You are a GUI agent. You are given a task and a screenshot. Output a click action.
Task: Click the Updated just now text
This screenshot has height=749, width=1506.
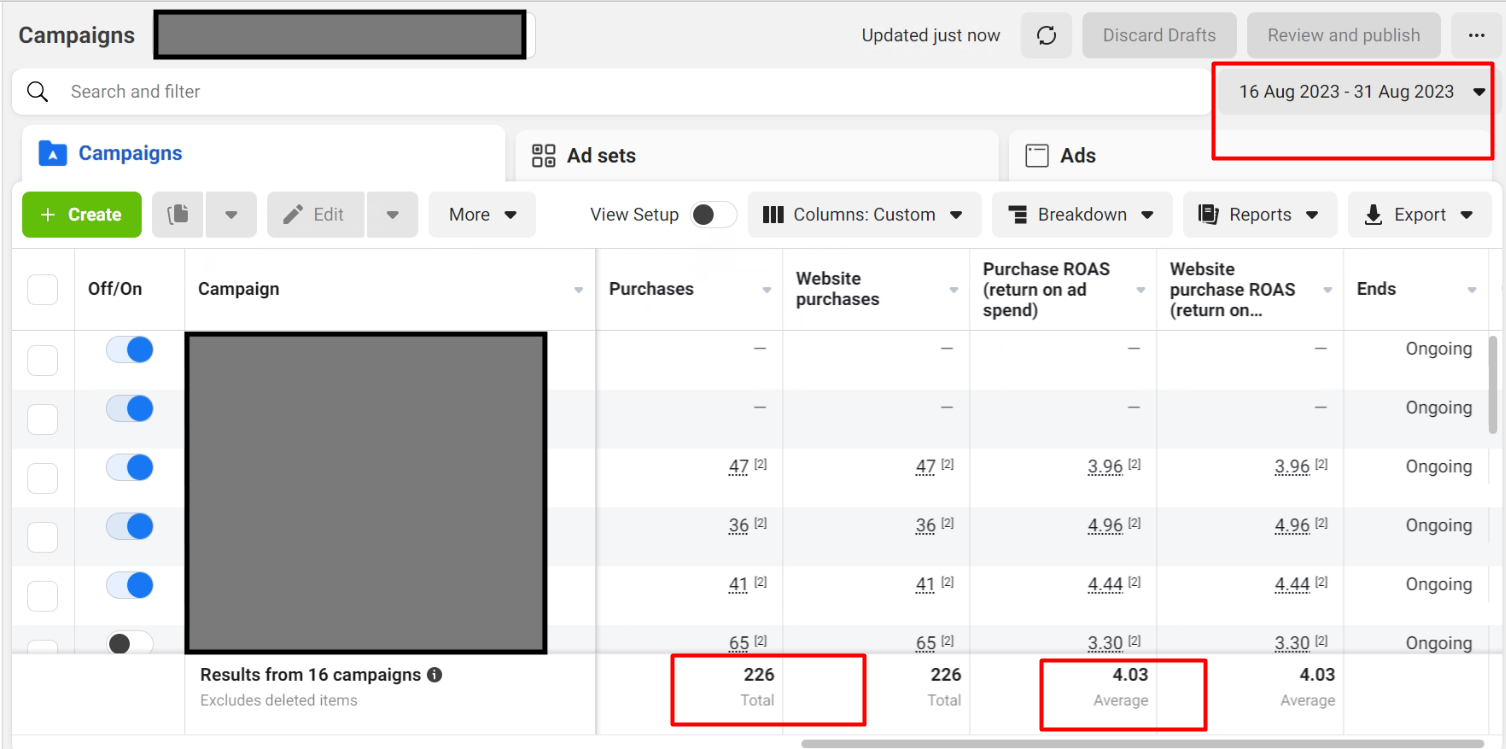931,36
